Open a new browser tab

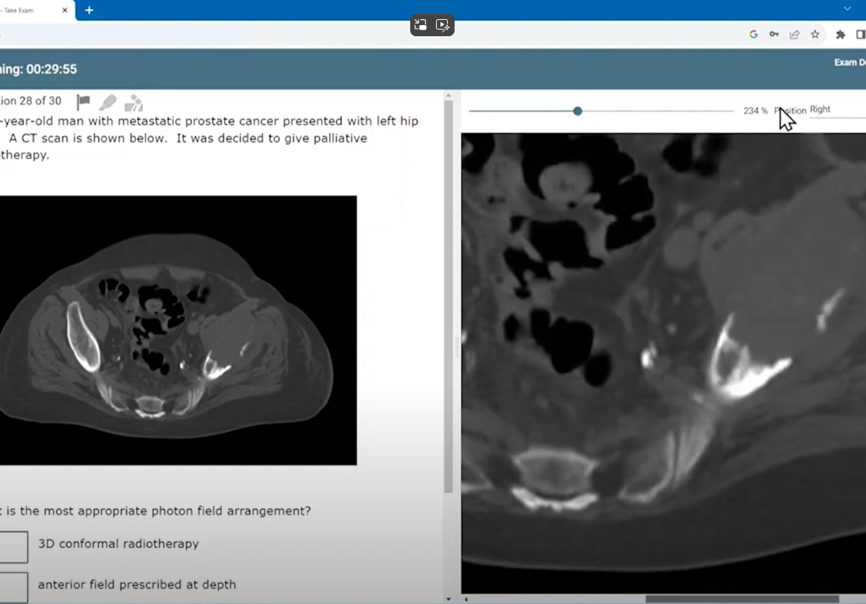pos(88,11)
